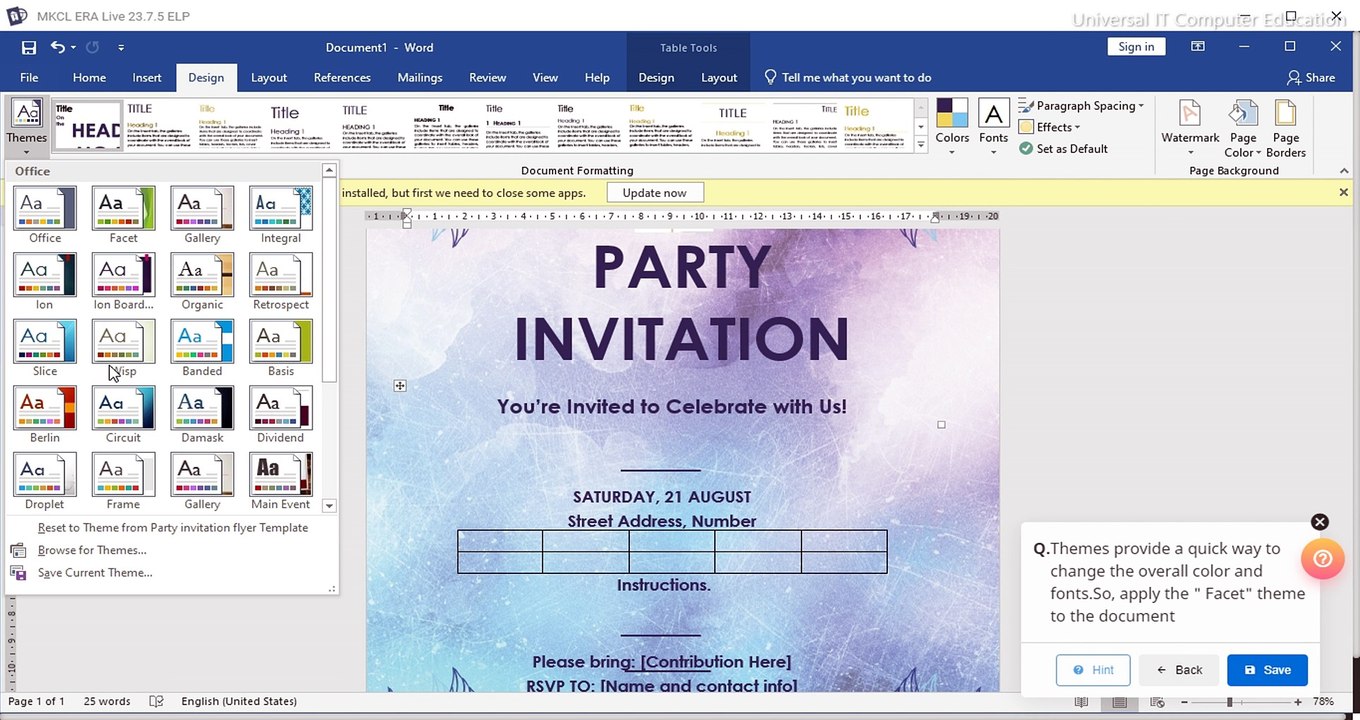Click the Hint button
The width and height of the screenshot is (1360, 720).
(1092, 670)
